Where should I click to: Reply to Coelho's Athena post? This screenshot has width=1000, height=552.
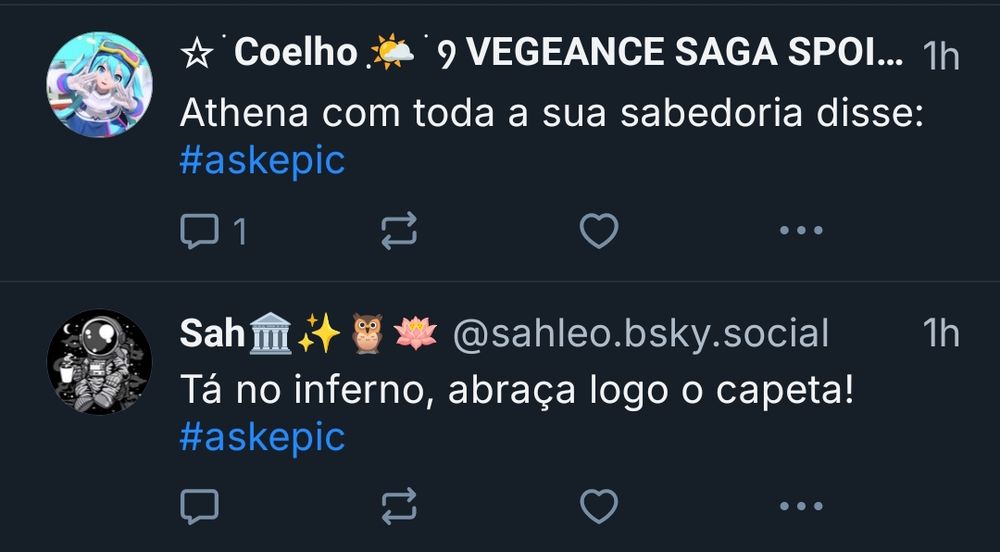click(x=200, y=231)
